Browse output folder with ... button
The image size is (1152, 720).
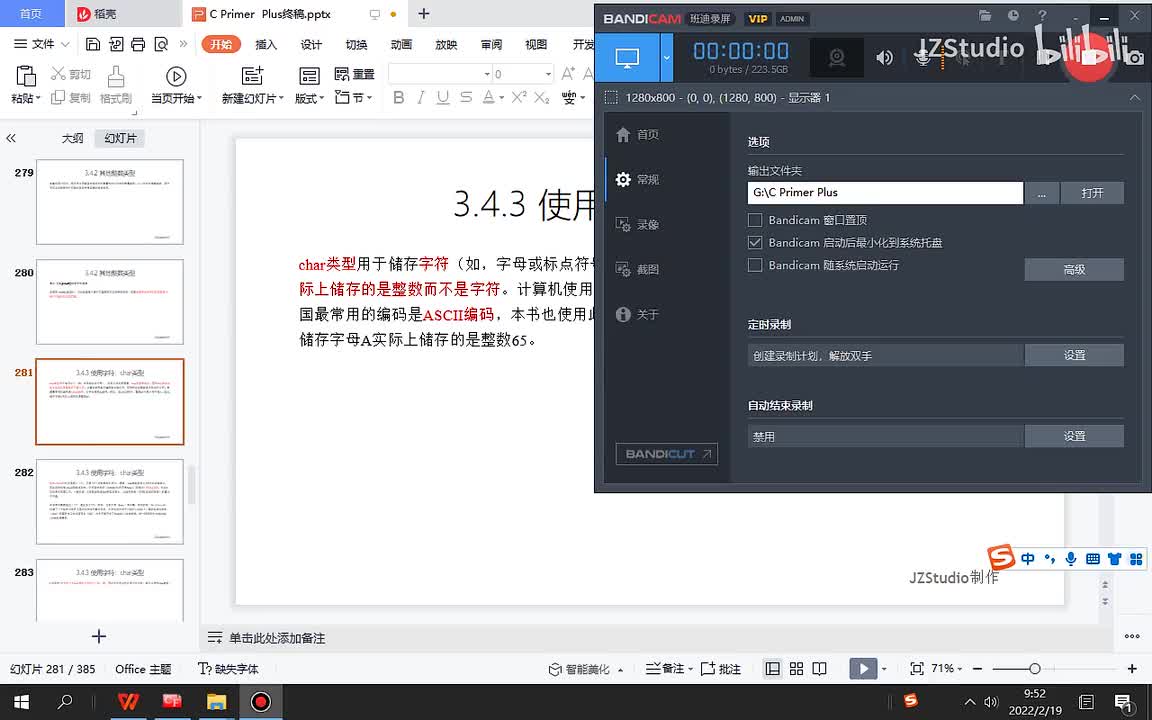click(x=1042, y=192)
